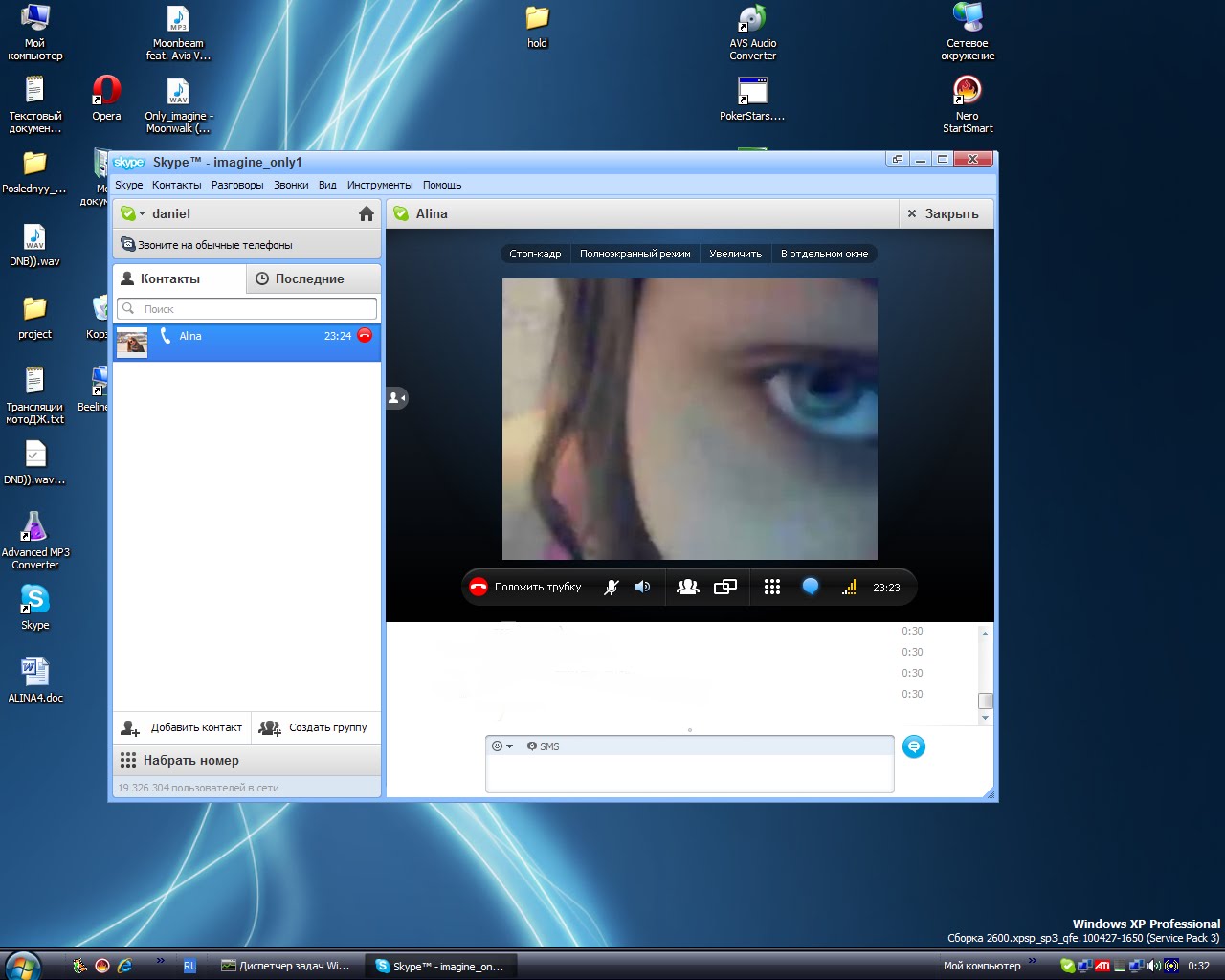
Task: Open the Инструменты menu
Action: point(380,185)
